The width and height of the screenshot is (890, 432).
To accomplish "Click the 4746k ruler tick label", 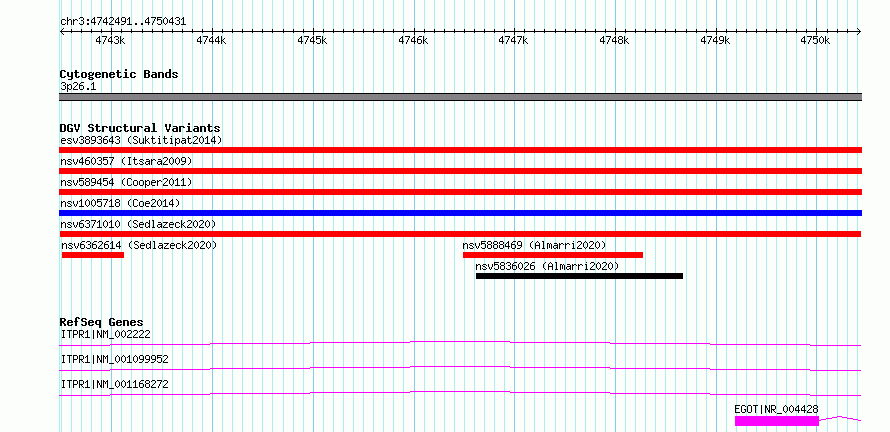I will pos(413,40).
